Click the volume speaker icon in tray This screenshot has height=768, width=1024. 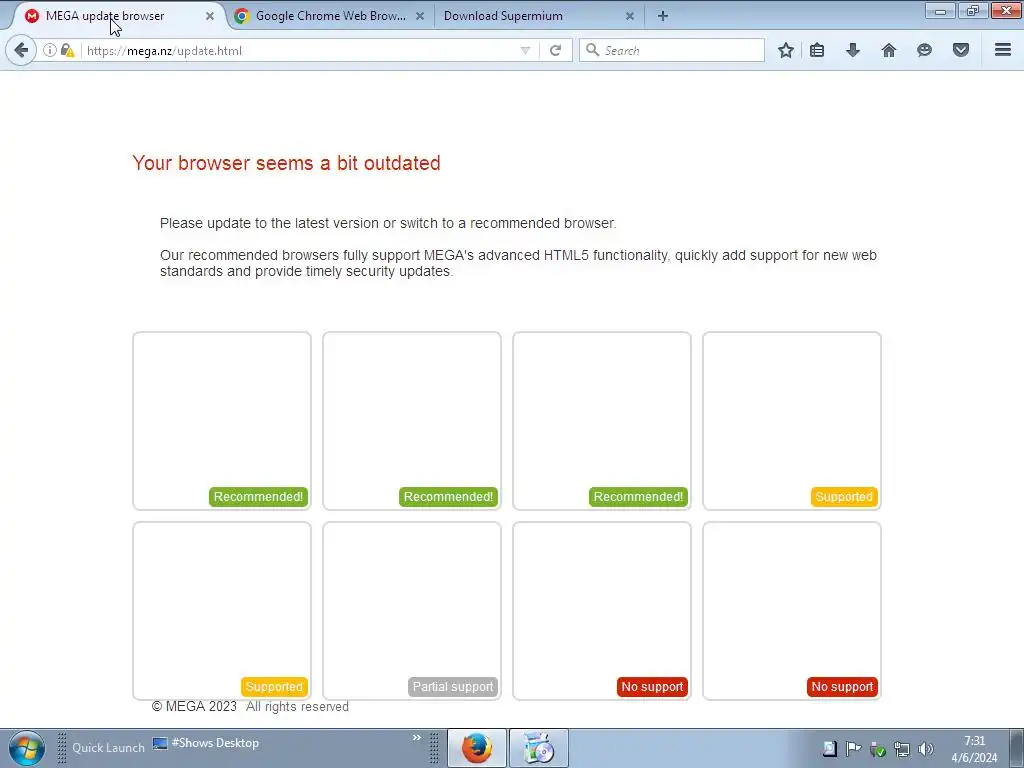pyautogui.click(x=926, y=749)
